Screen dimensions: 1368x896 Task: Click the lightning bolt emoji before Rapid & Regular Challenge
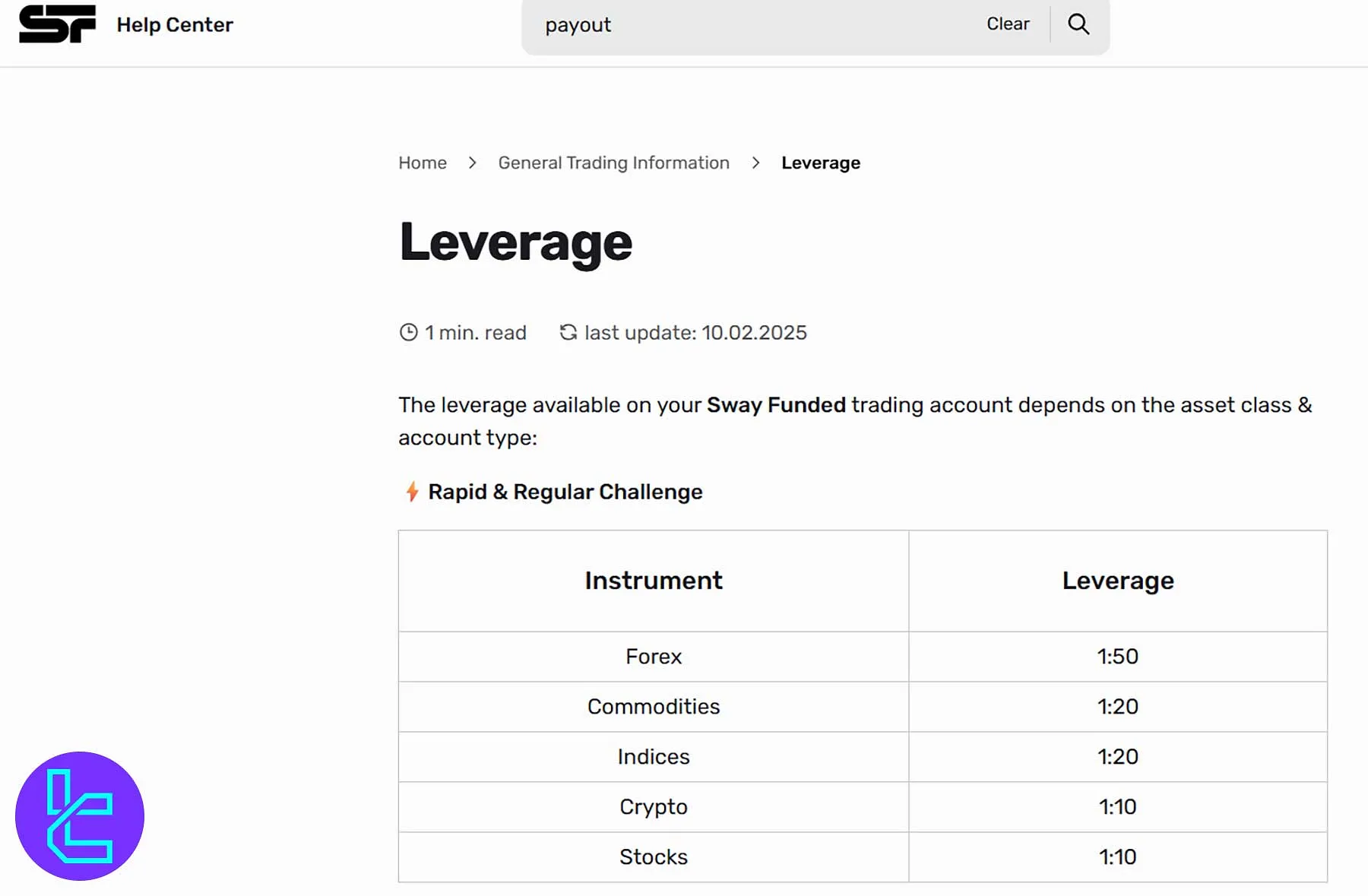[411, 492]
